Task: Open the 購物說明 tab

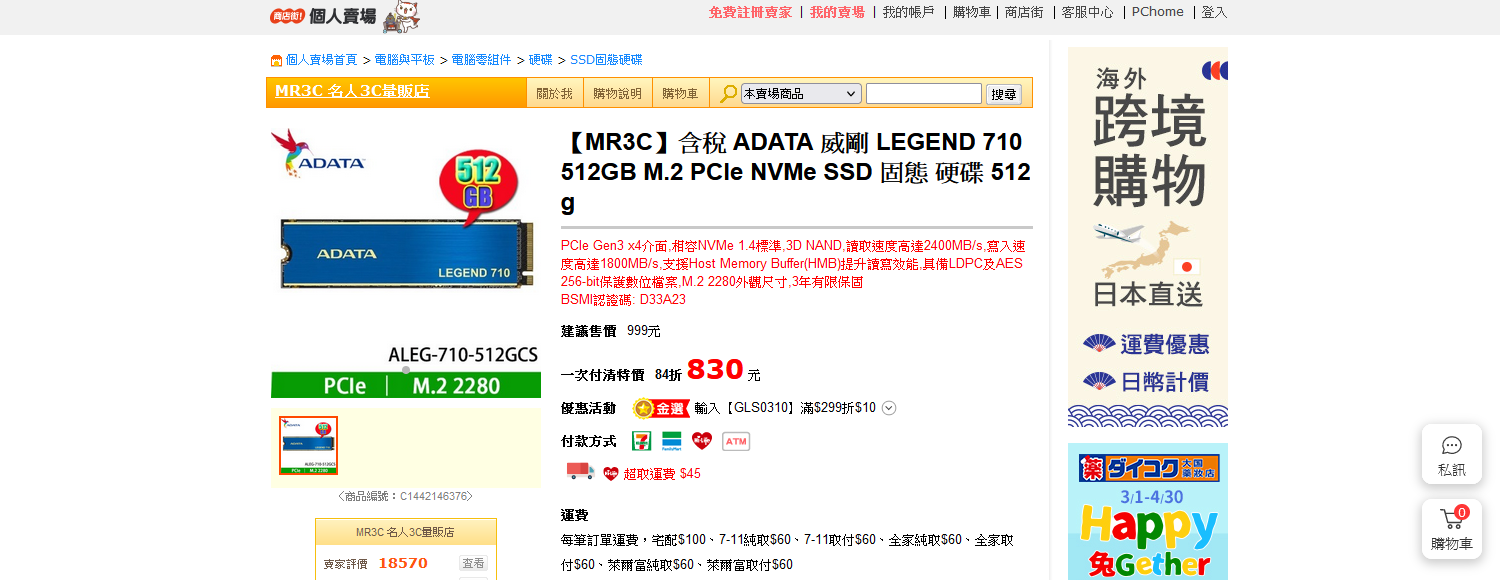Action: [x=618, y=93]
